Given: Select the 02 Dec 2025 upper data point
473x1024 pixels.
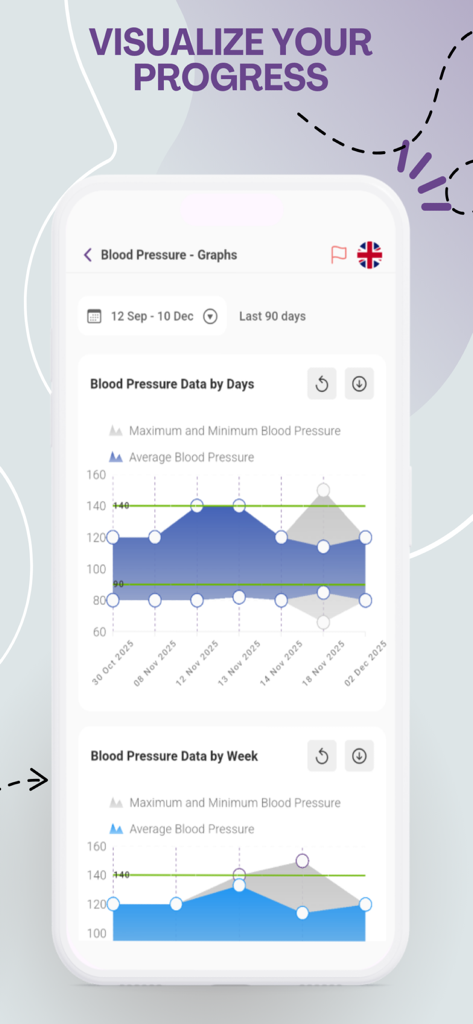Looking at the screenshot, I should (365, 537).
